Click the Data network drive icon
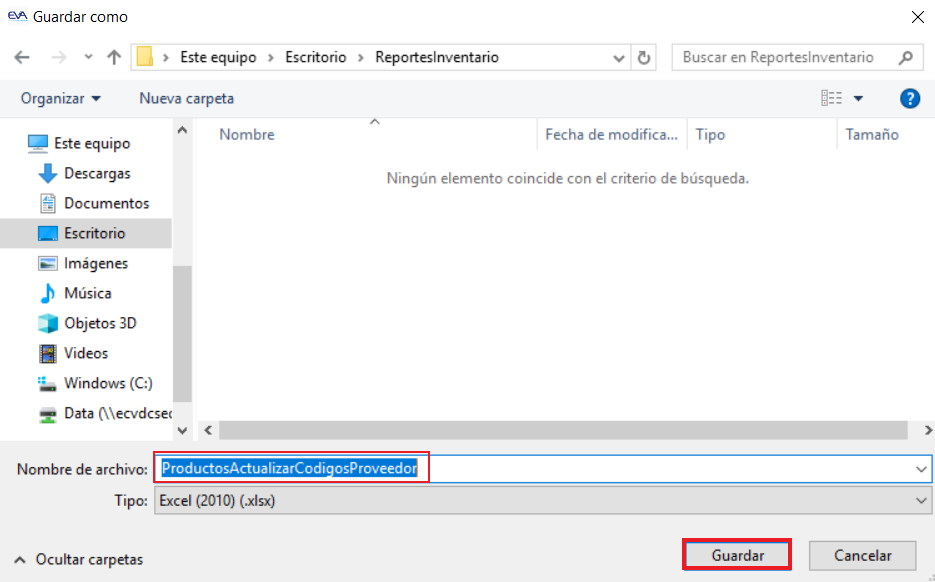Screen dimensions: 935x582 [x=48, y=414]
